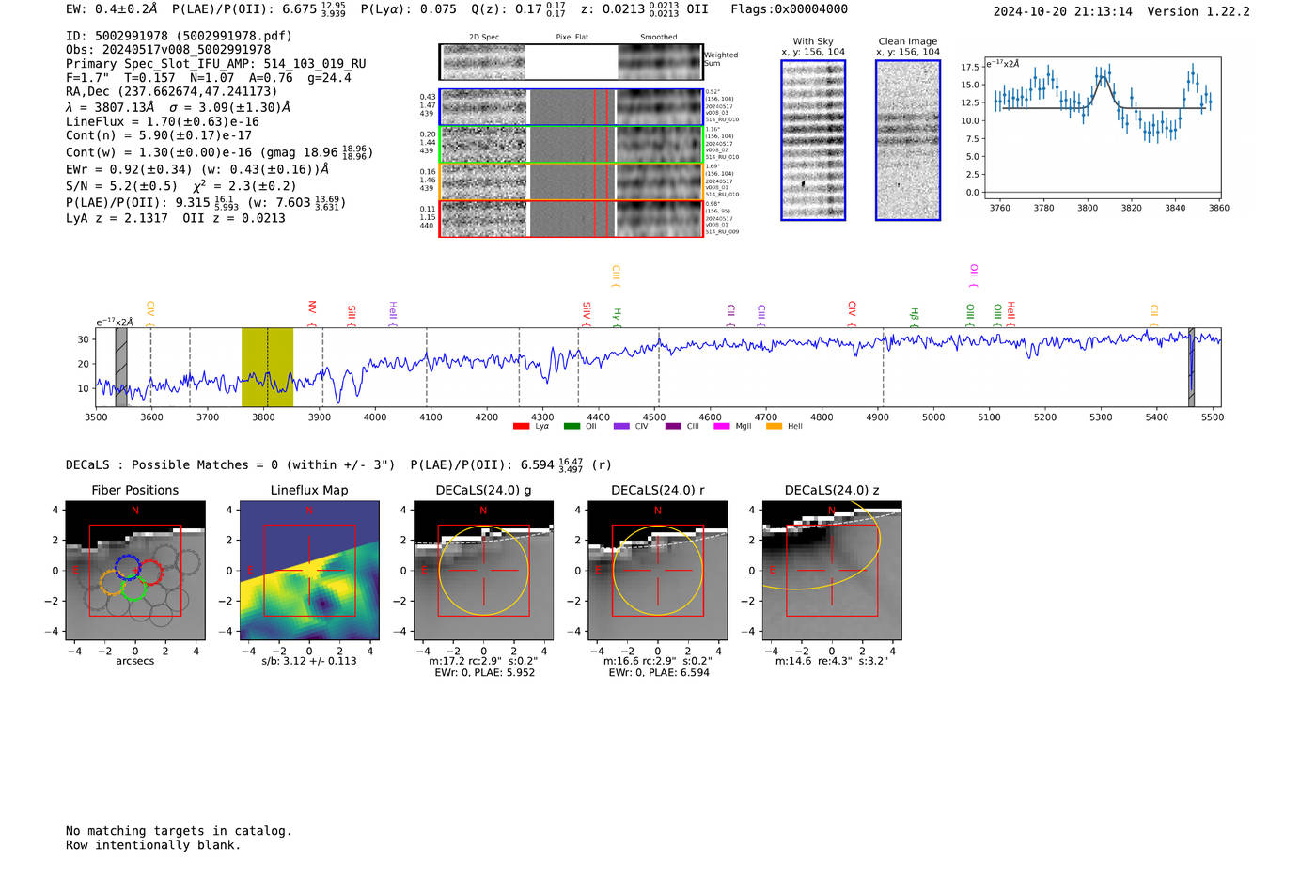This screenshot has height=896, width=1316.
Task: Select the red SiII line marker
Action: (x=352, y=316)
